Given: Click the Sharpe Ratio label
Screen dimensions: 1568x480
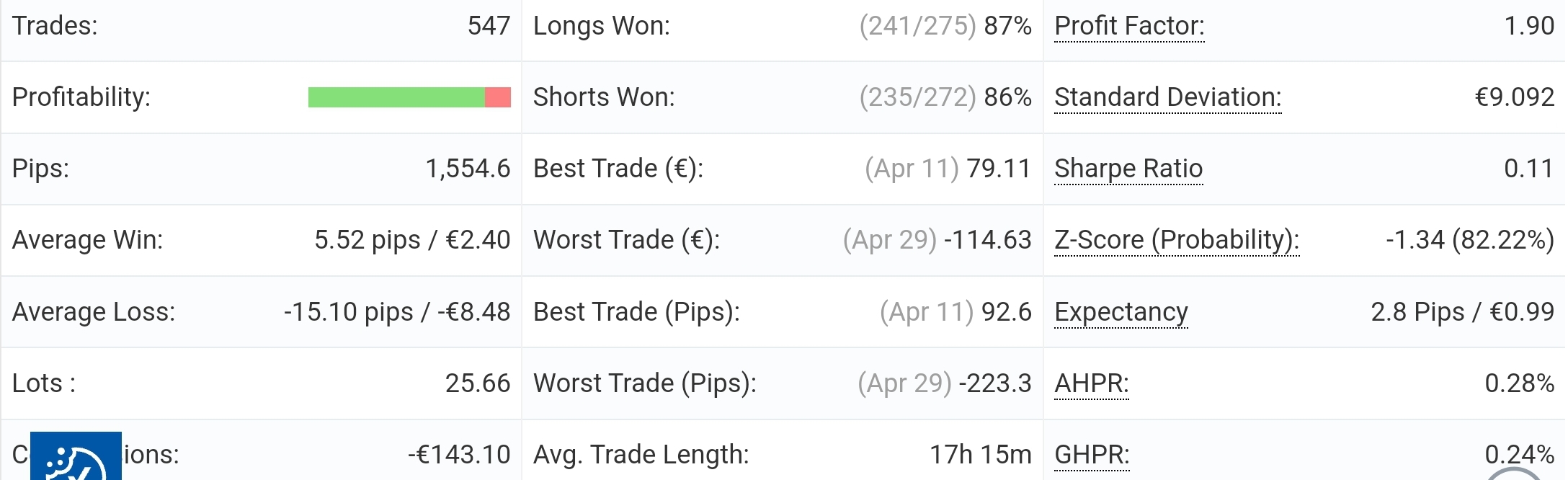Looking at the screenshot, I should pyautogui.click(x=1128, y=169).
